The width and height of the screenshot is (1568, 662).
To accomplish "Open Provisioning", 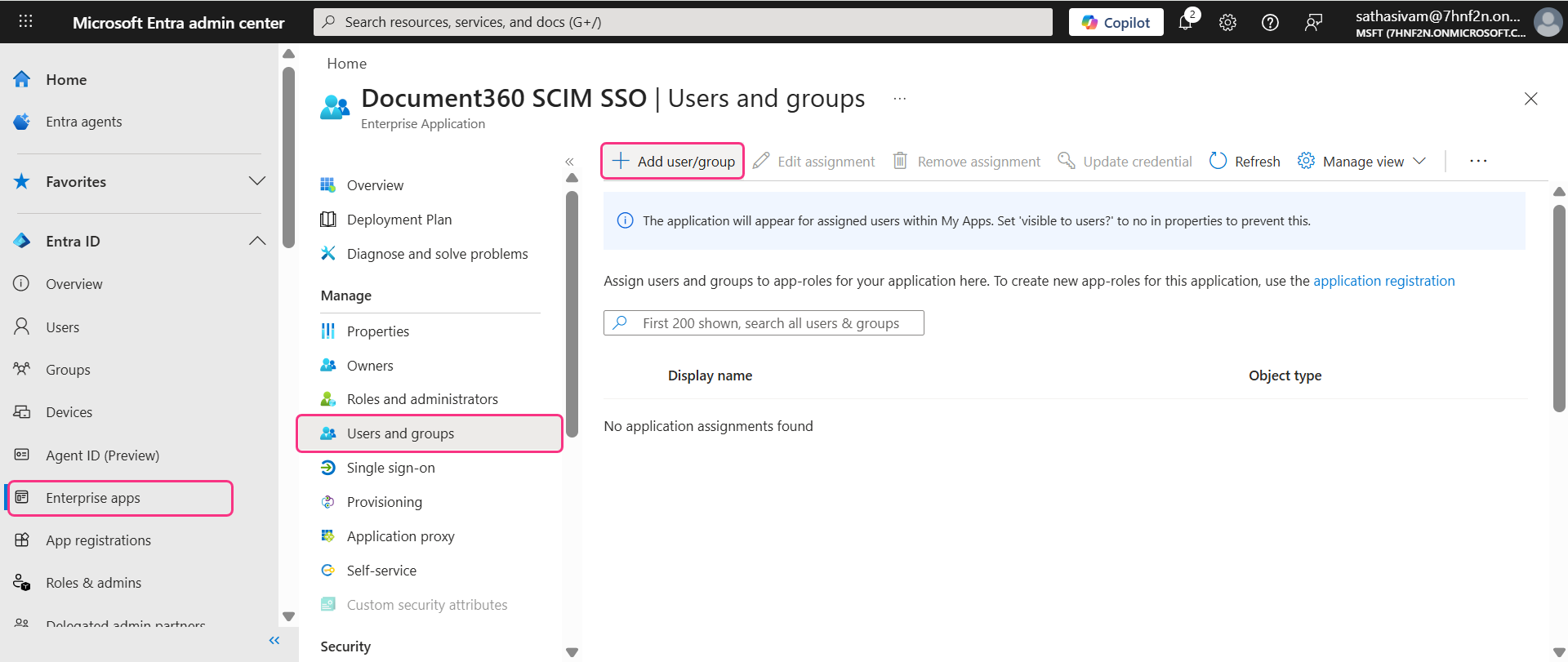I will [x=384, y=502].
